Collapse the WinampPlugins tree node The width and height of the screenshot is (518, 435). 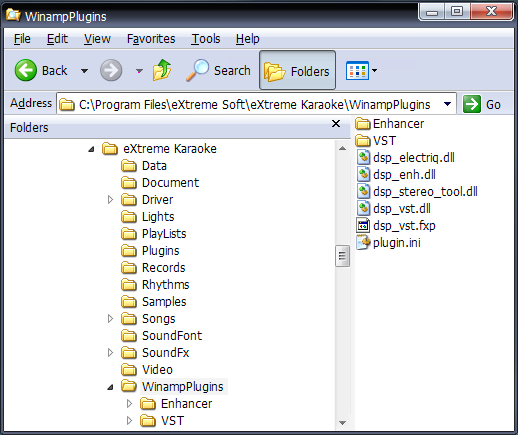click(110, 387)
